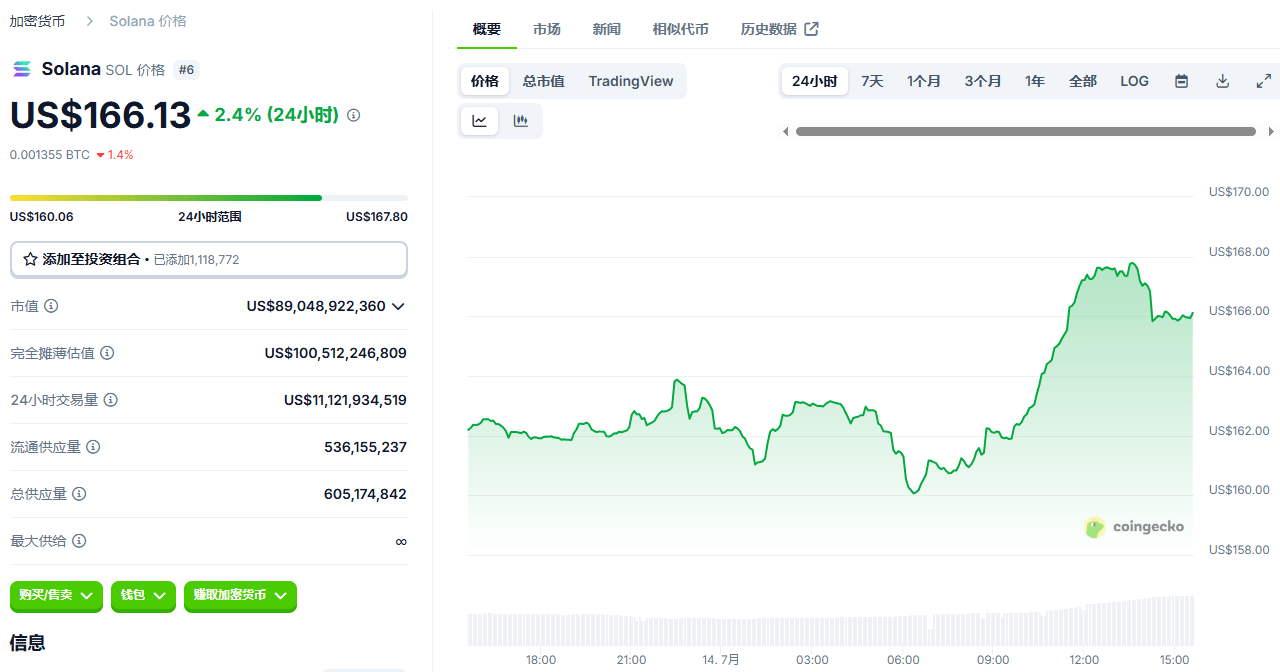The image size is (1280, 672).
Task: Click the breadcrumb chevron separator
Action: tap(89, 21)
